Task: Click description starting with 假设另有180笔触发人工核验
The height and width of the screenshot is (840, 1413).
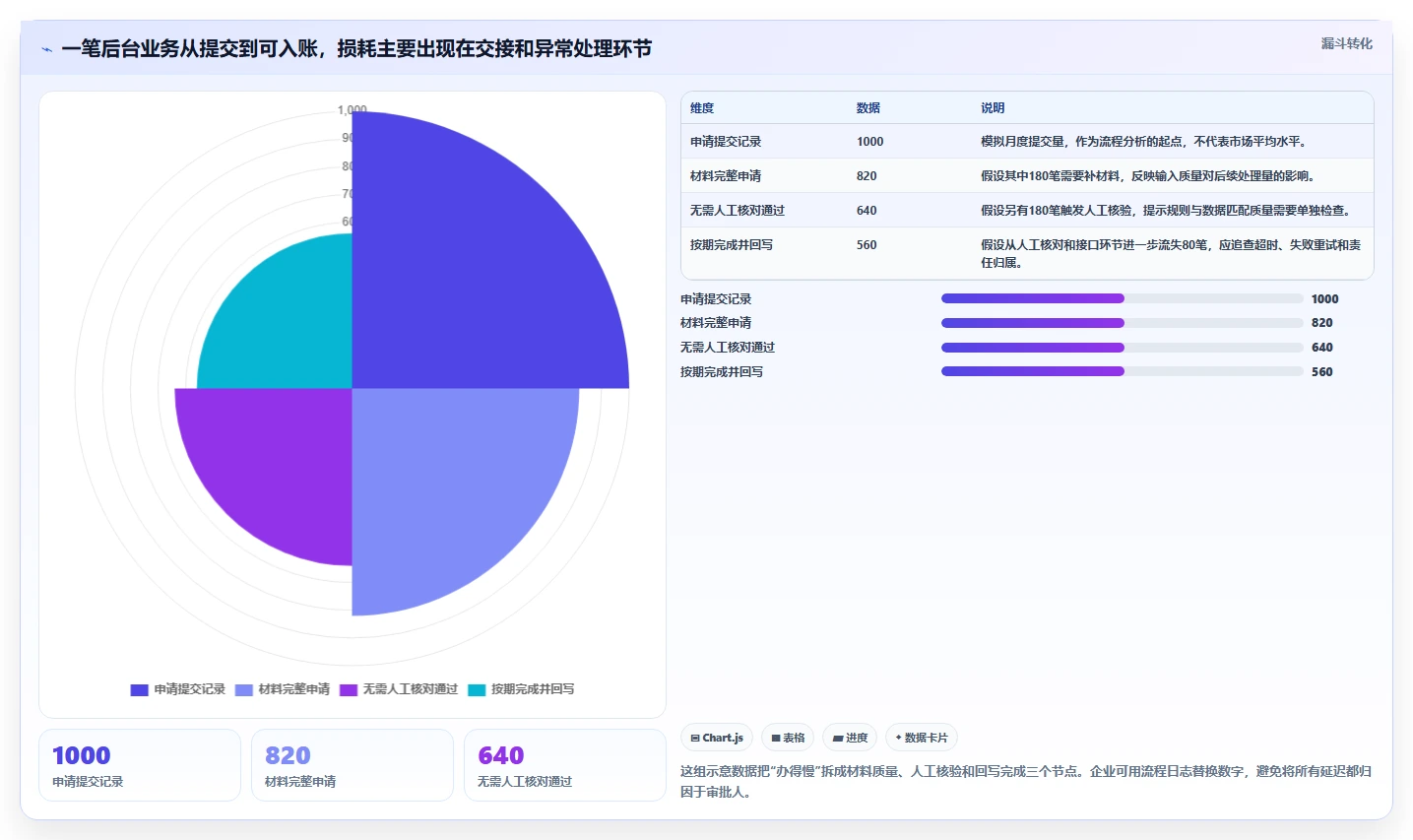Action: pyautogui.click(x=1166, y=211)
